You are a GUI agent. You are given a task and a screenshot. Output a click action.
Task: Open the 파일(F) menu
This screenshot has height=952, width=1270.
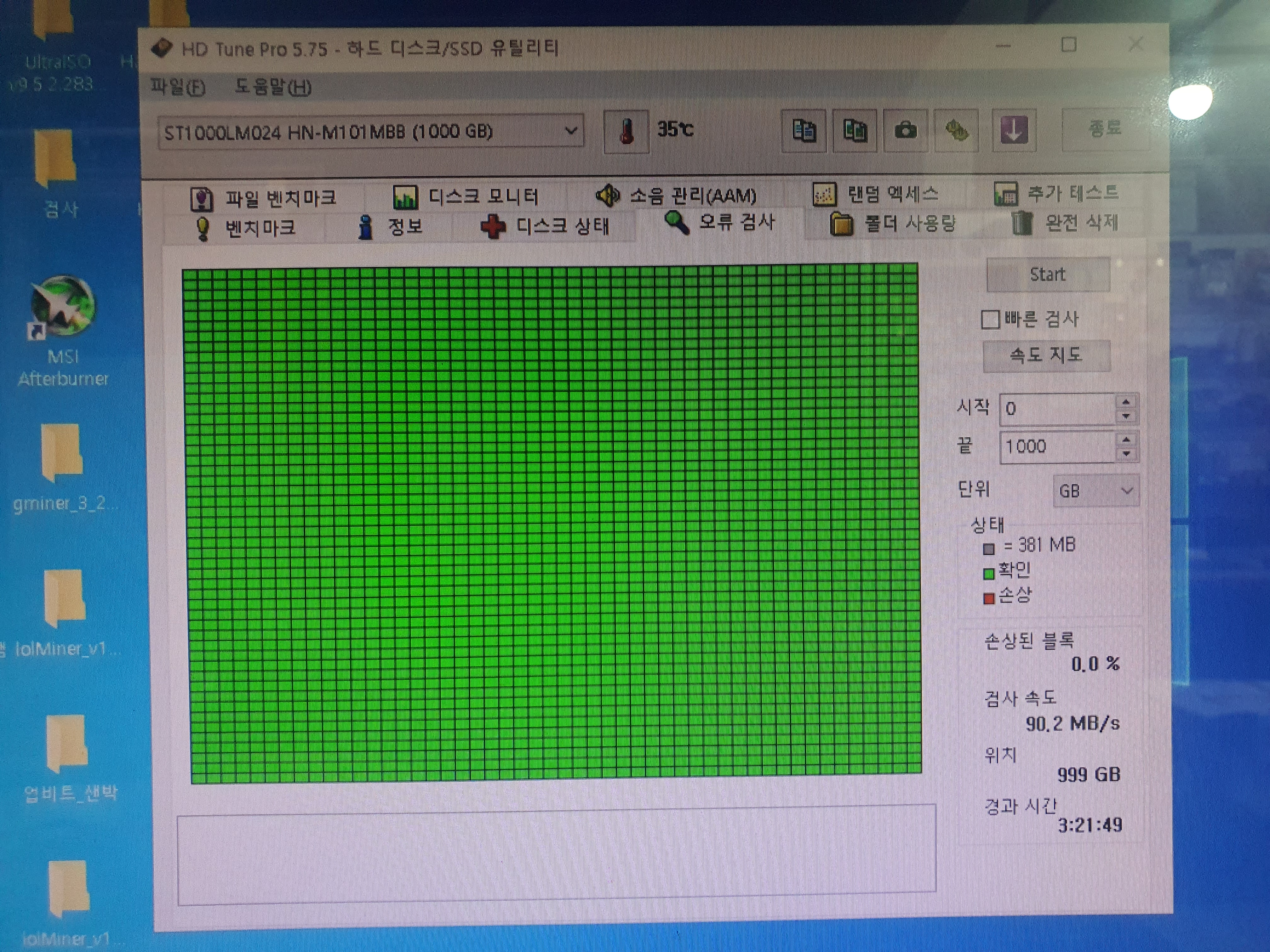pos(177,87)
